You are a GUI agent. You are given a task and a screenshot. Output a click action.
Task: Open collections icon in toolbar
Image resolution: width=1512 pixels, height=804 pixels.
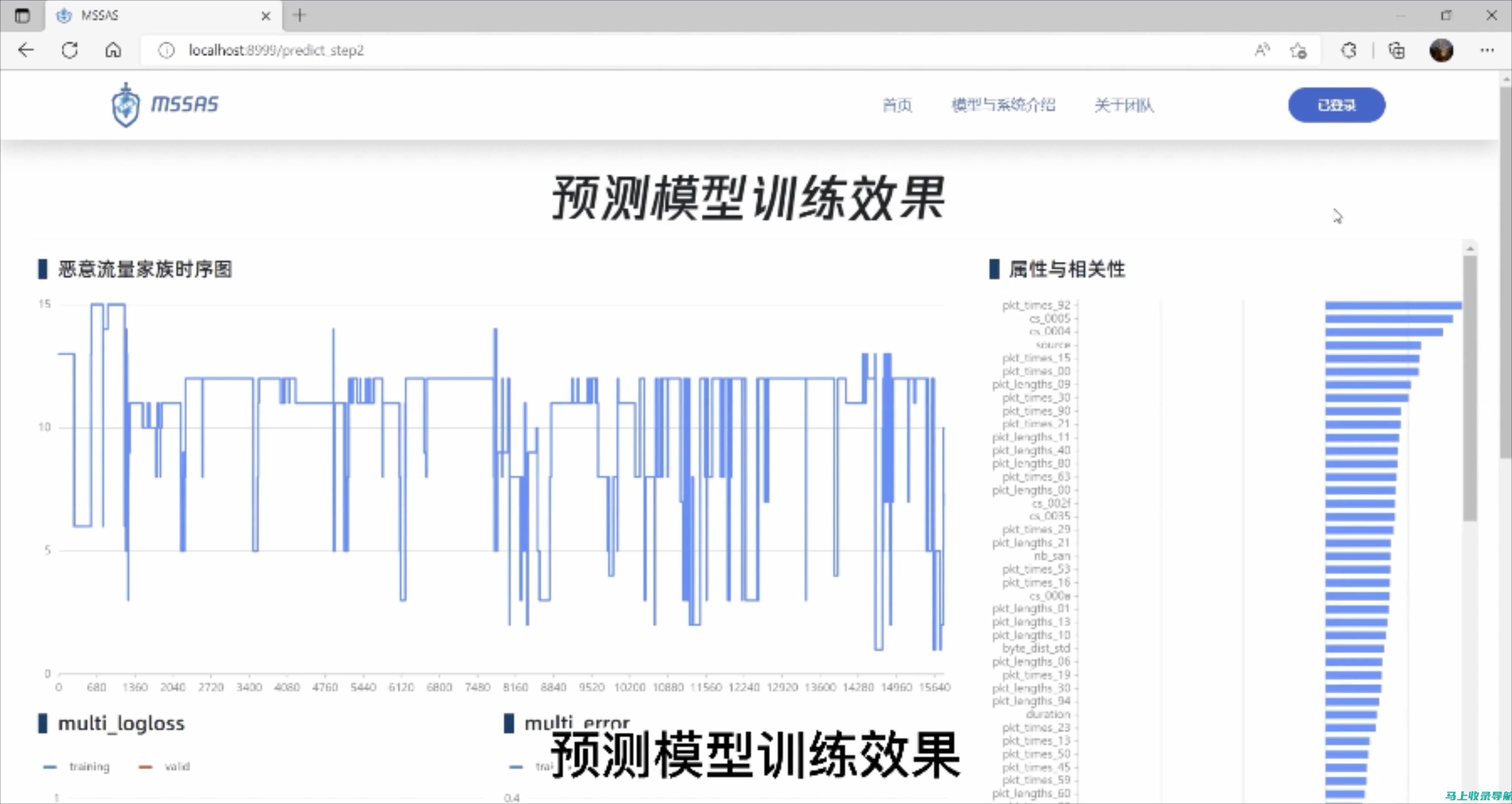pos(1396,51)
